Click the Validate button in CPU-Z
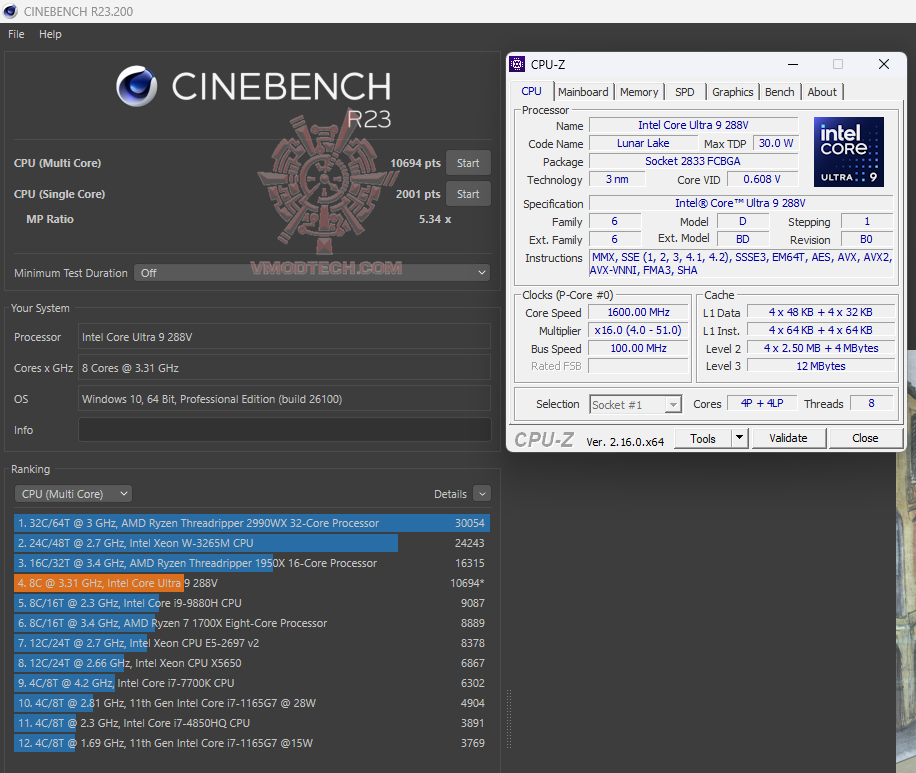Screen dimensions: 916x773 (x=789, y=438)
